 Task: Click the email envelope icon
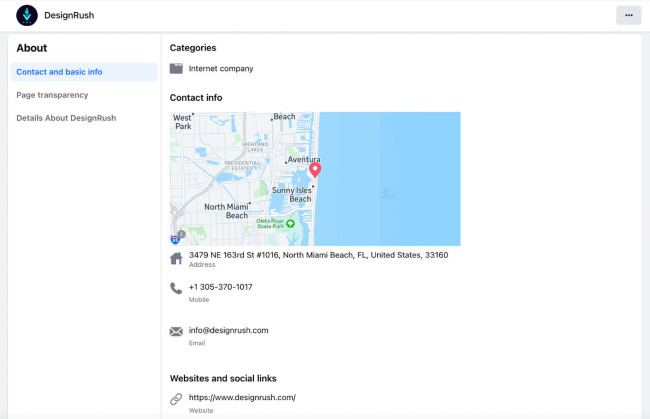[176, 332]
